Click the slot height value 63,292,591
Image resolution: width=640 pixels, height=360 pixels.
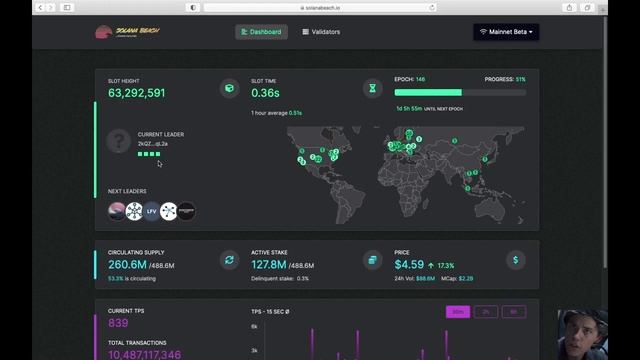coord(137,93)
